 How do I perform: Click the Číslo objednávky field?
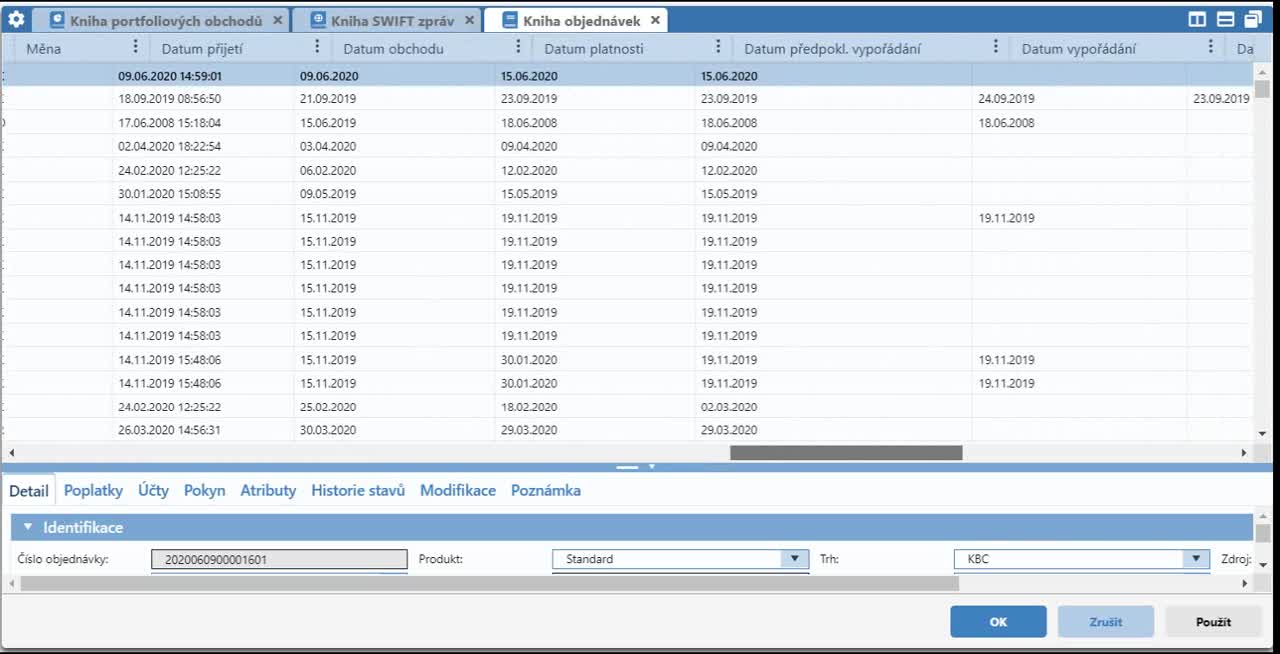click(279, 559)
